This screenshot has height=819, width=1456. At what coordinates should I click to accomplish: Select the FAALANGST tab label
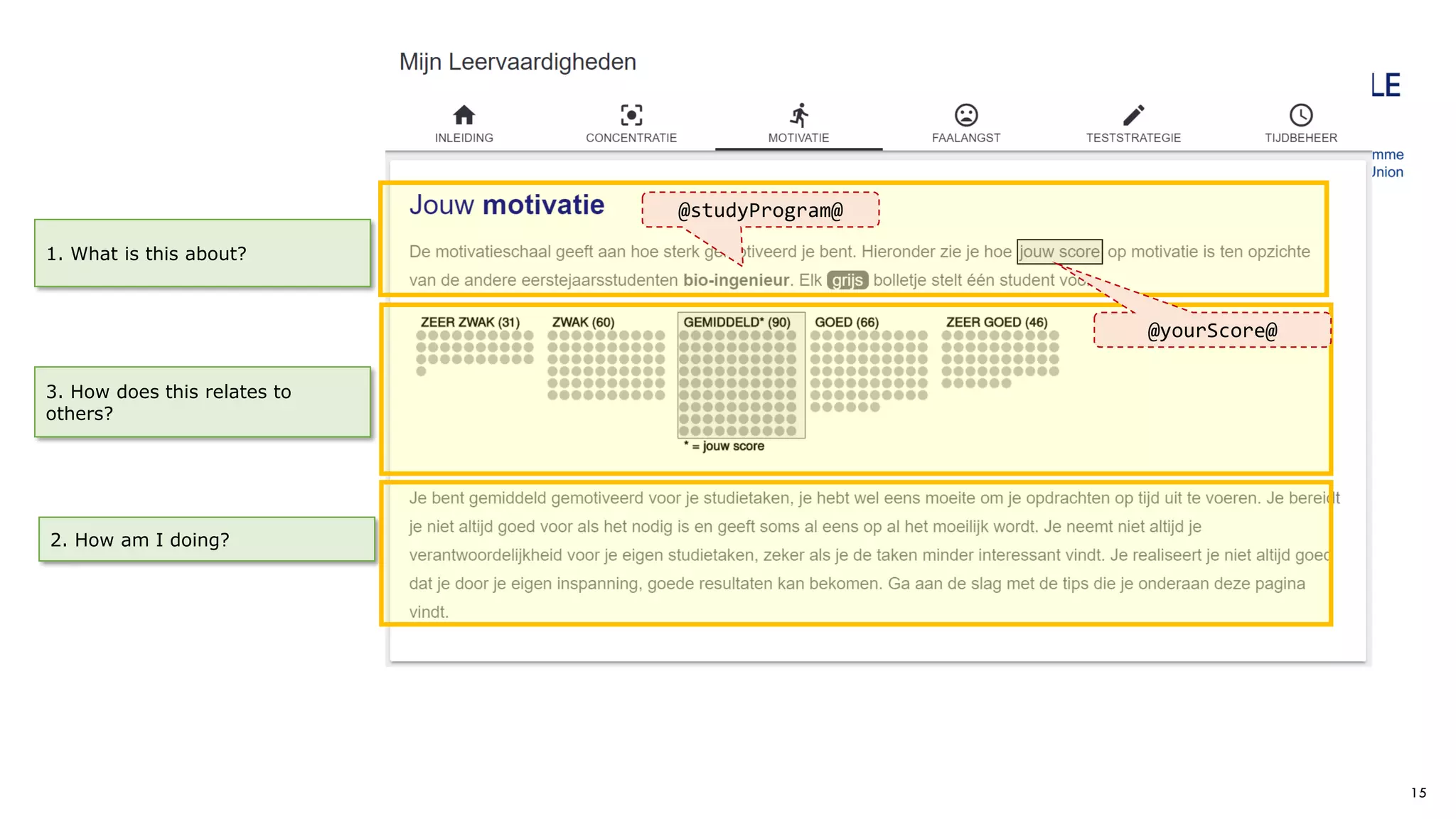pyautogui.click(x=965, y=138)
